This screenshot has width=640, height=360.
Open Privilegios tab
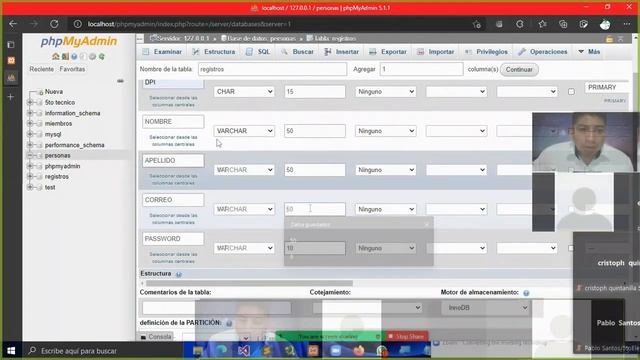click(487, 52)
